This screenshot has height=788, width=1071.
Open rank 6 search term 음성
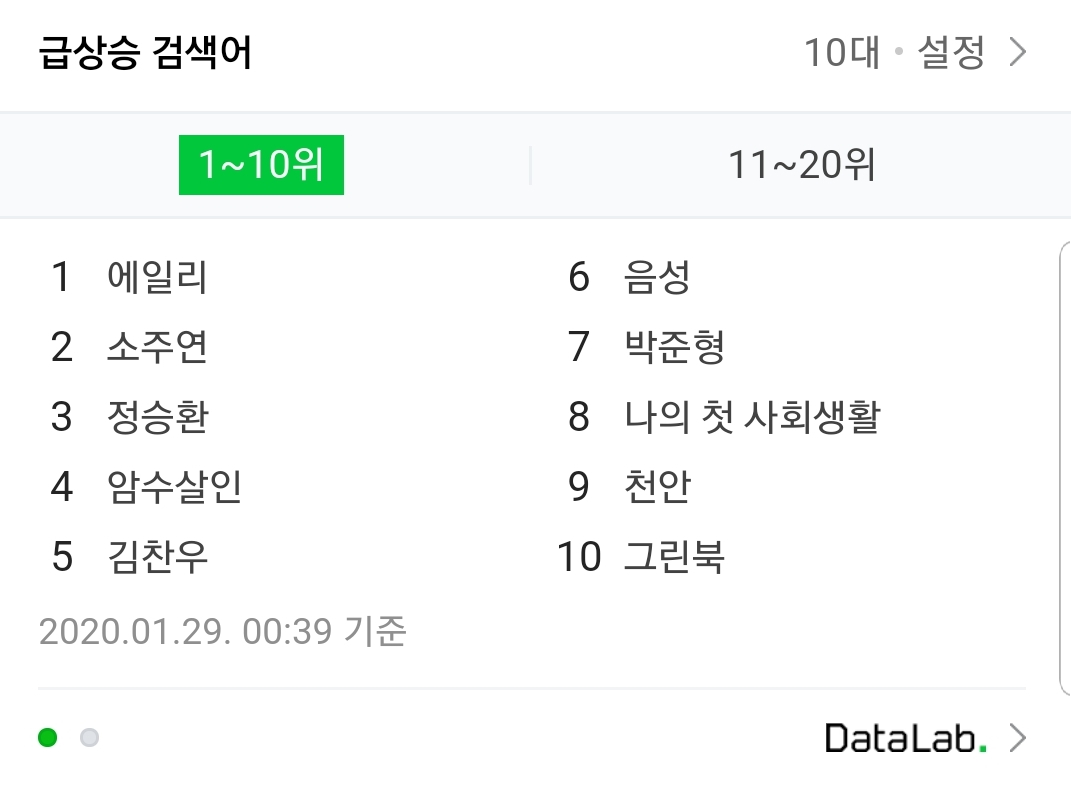pyautogui.click(x=657, y=277)
